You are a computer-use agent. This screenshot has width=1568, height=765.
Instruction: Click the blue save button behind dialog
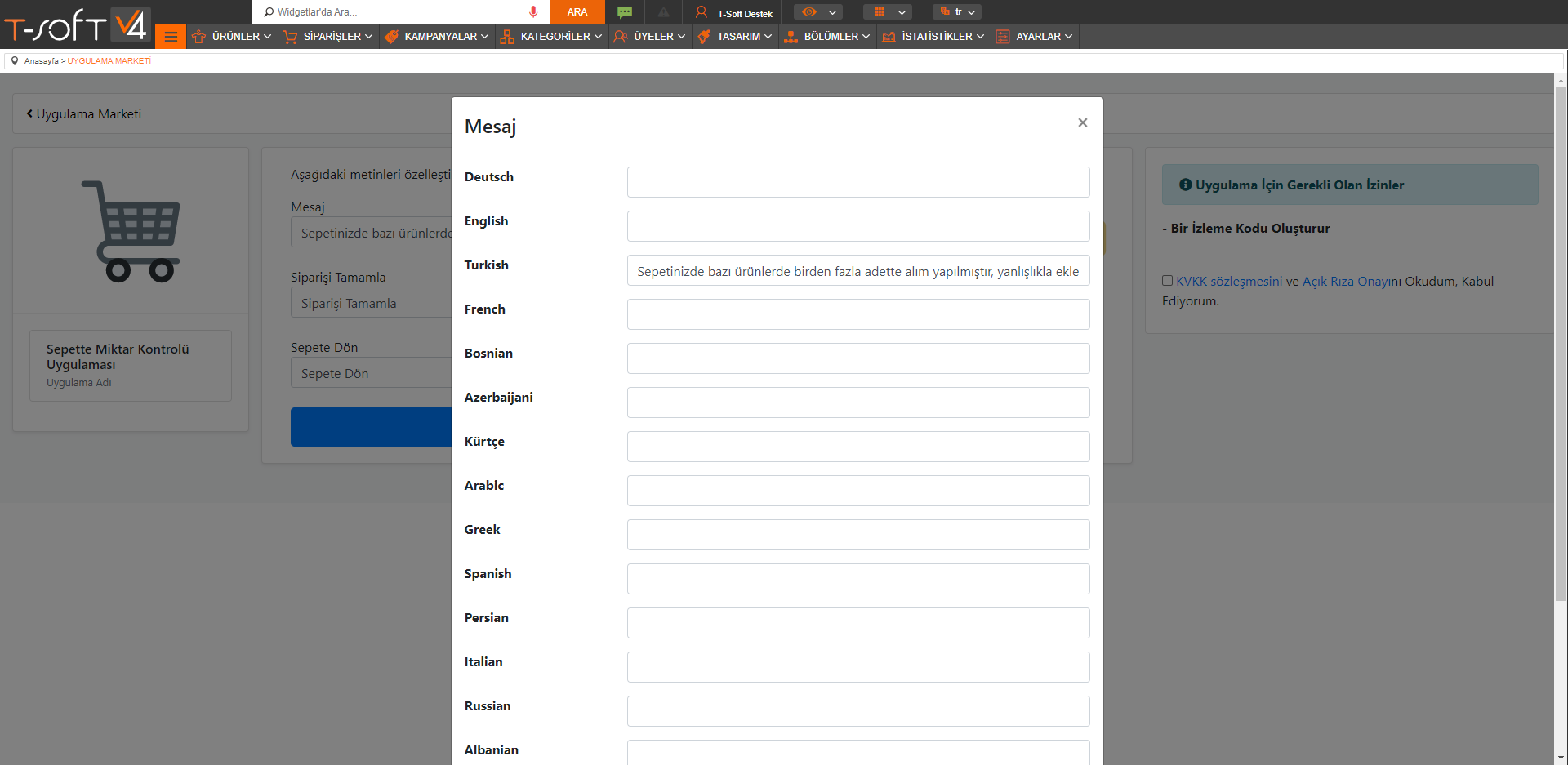coord(372,426)
